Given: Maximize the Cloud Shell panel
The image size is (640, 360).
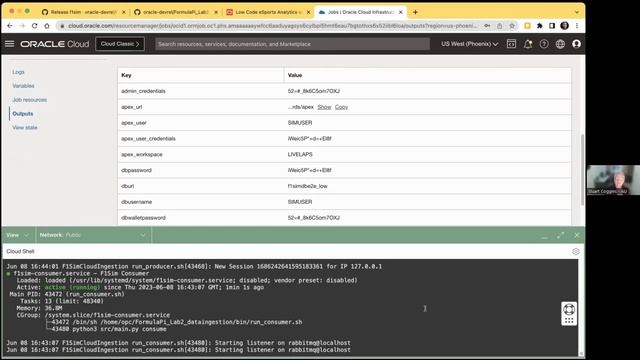Looking at the screenshot, I should point(561,235).
